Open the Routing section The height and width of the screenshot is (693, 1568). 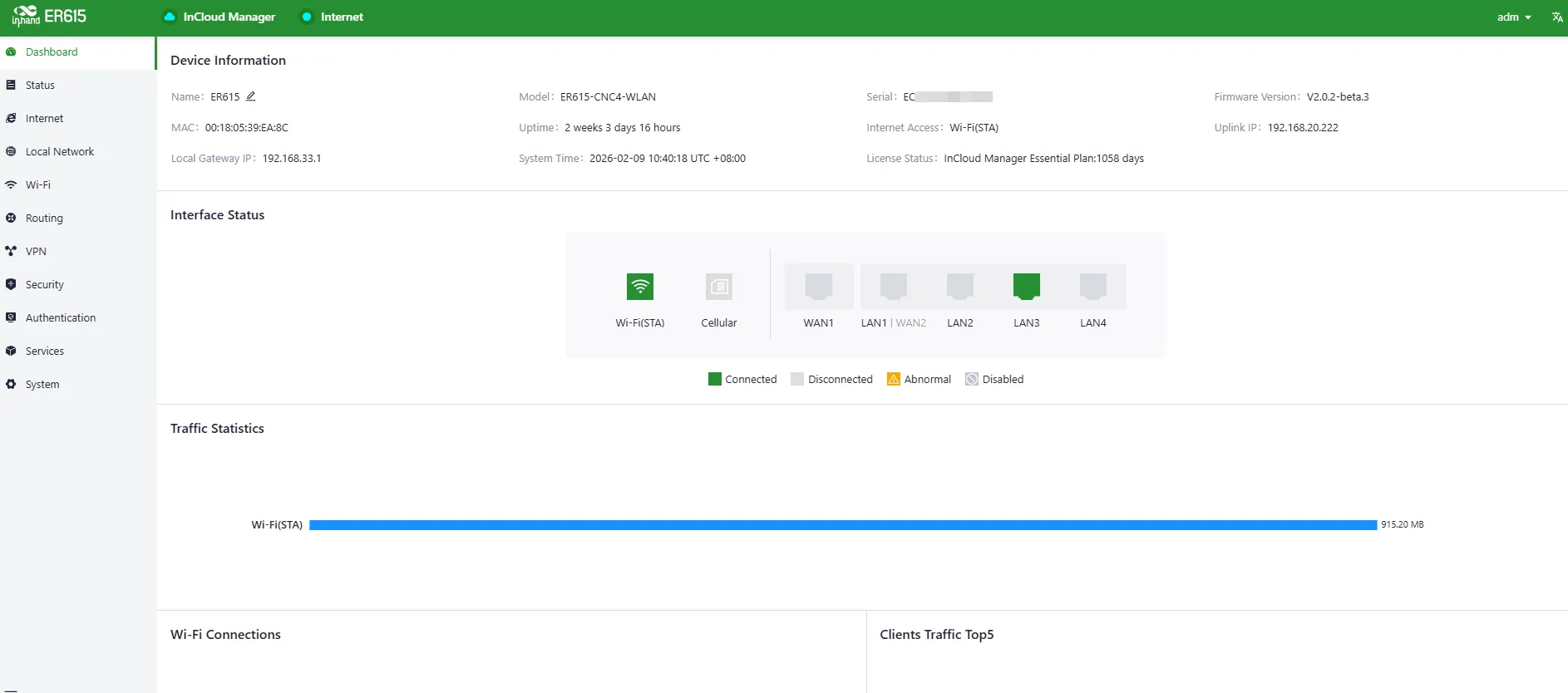[x=78, y=218]
